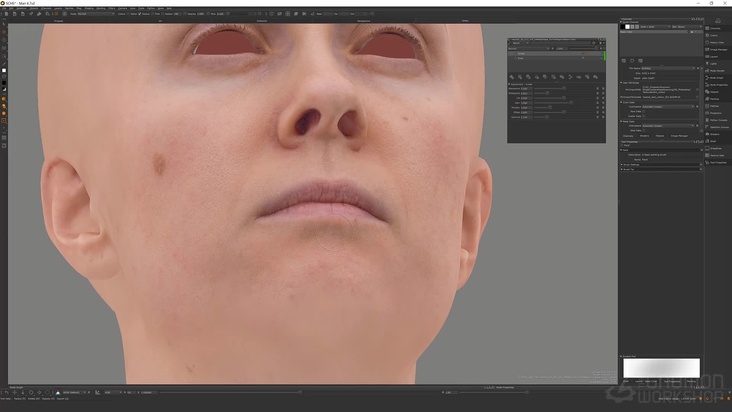
Task: Open the Lights palette icon
Action: (715, 63)
